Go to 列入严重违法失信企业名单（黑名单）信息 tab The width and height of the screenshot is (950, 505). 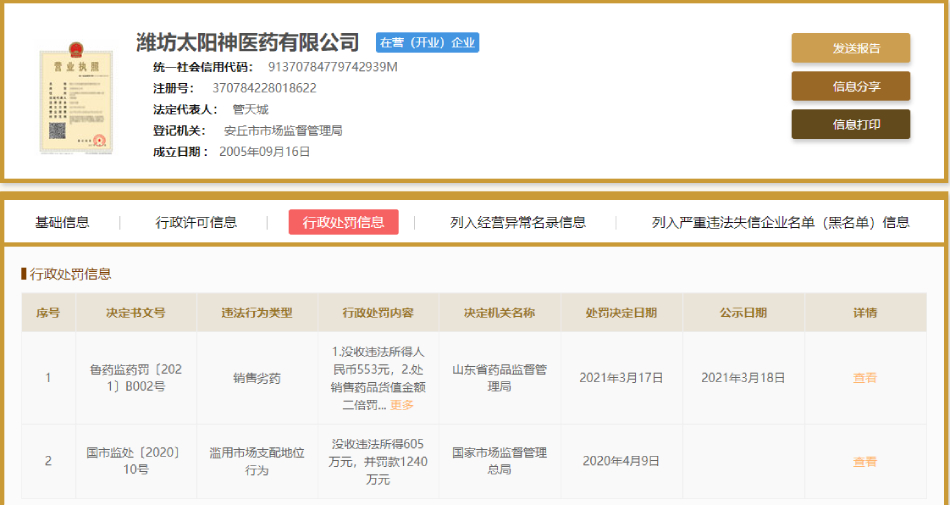pyautogui.click(x=780, y=222)
